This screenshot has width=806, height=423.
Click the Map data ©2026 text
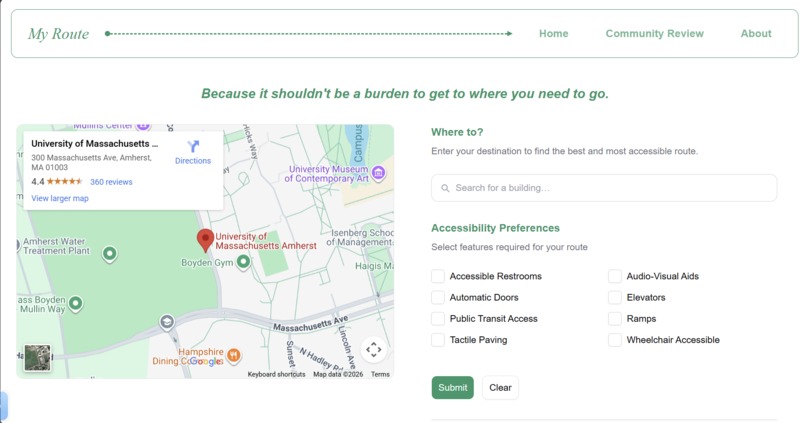click(338, 374)
